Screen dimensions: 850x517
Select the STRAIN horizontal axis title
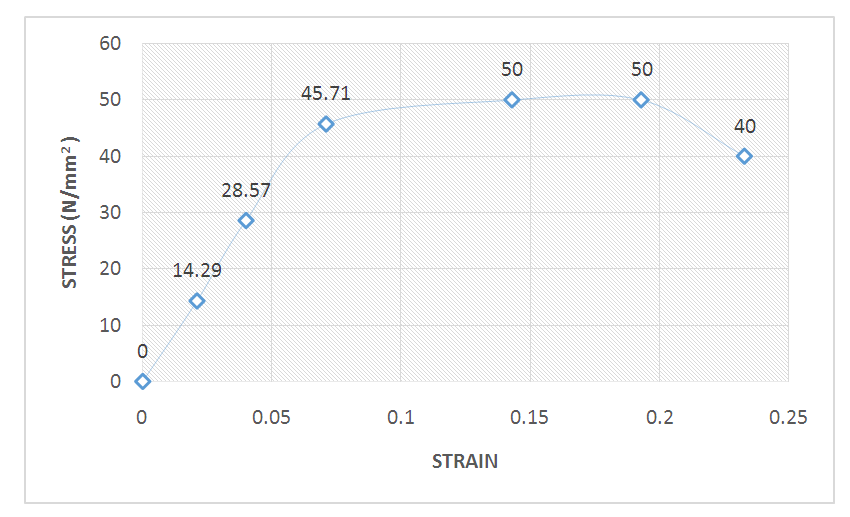(465, 461)
